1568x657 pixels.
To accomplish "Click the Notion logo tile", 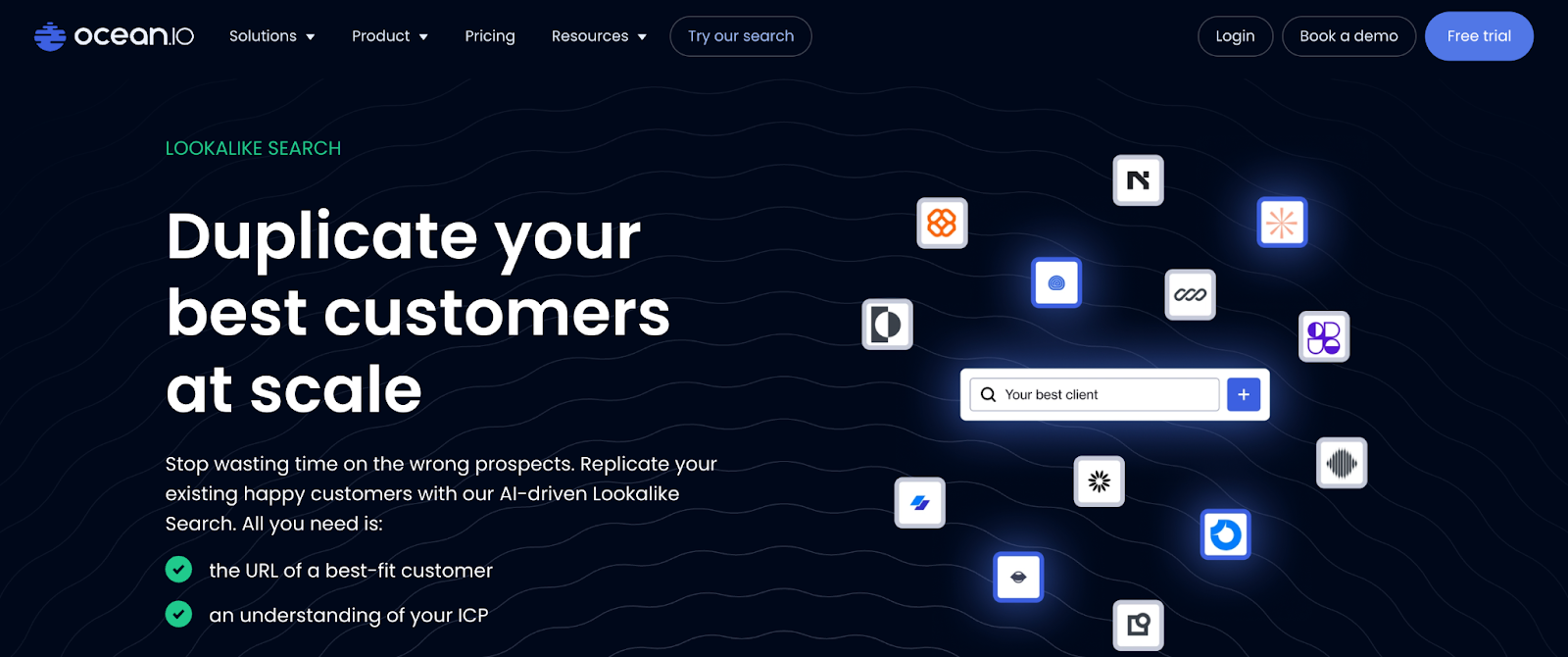I will (x=1138, y=180).
